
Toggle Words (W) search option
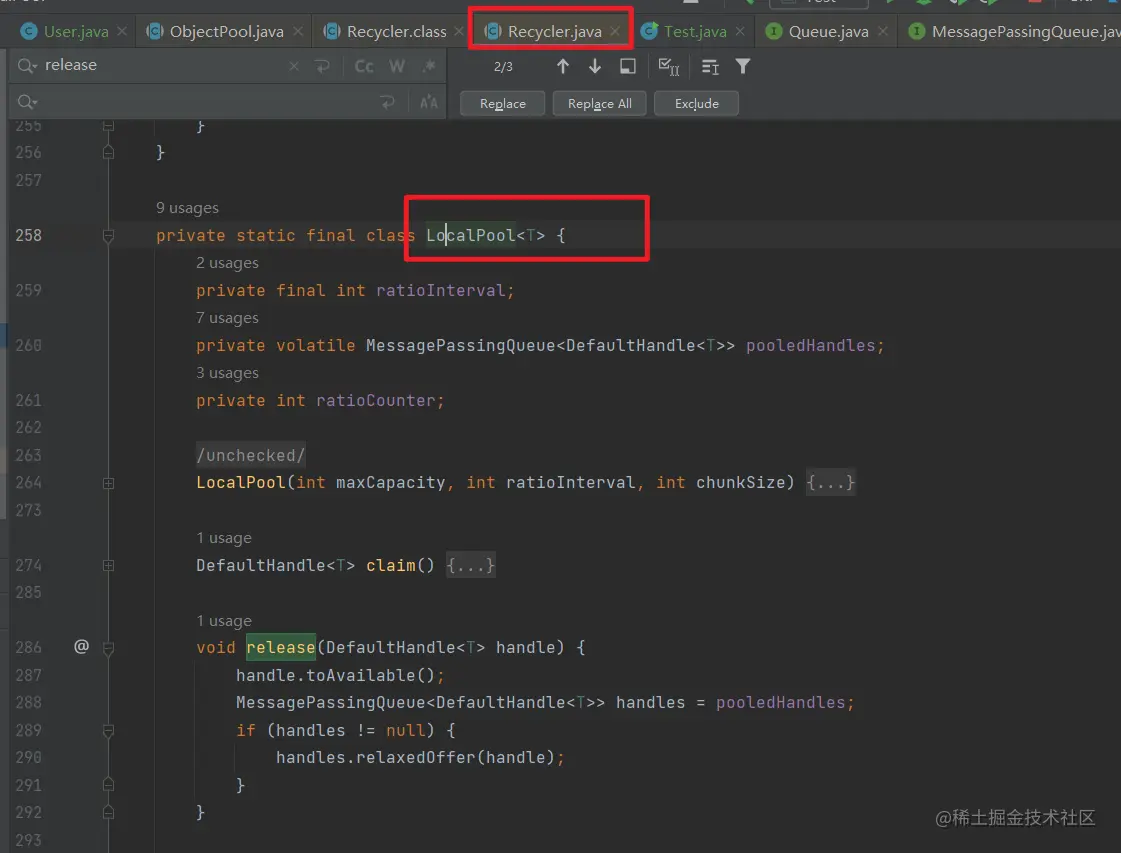click(397, 66)
